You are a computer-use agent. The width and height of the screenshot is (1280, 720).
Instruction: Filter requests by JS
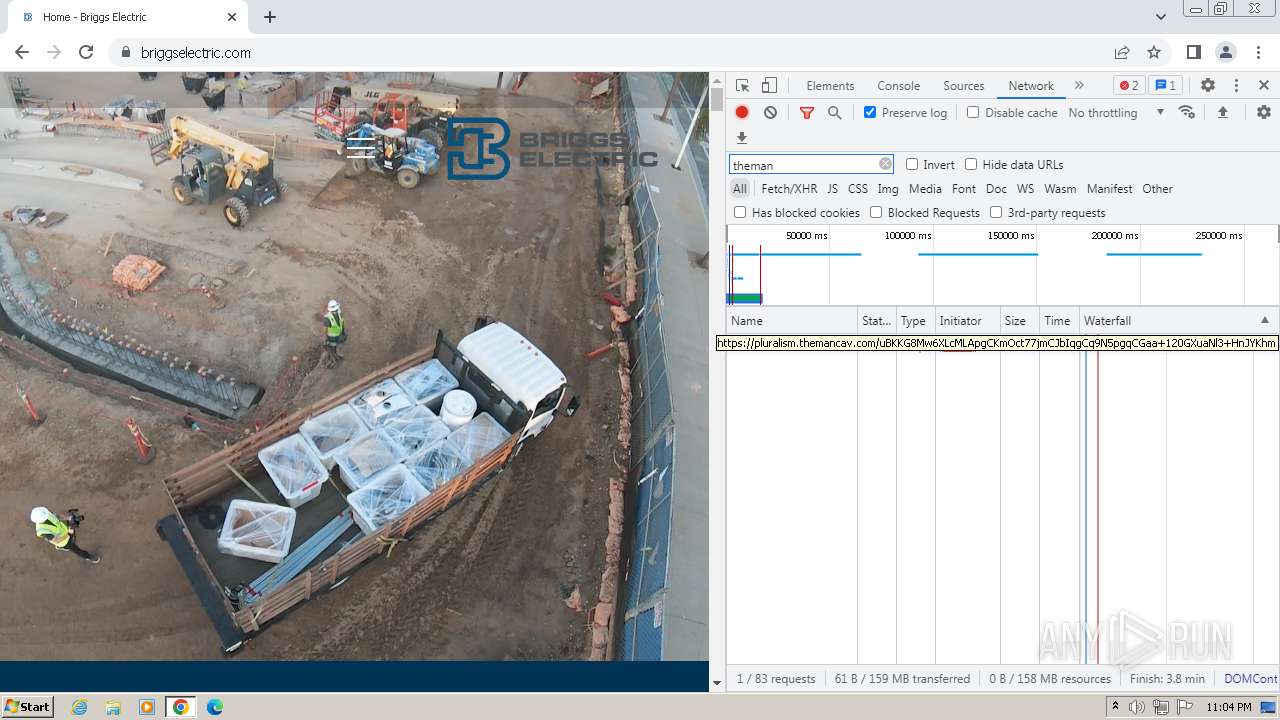pyautogui.click(x=832, y=188)
